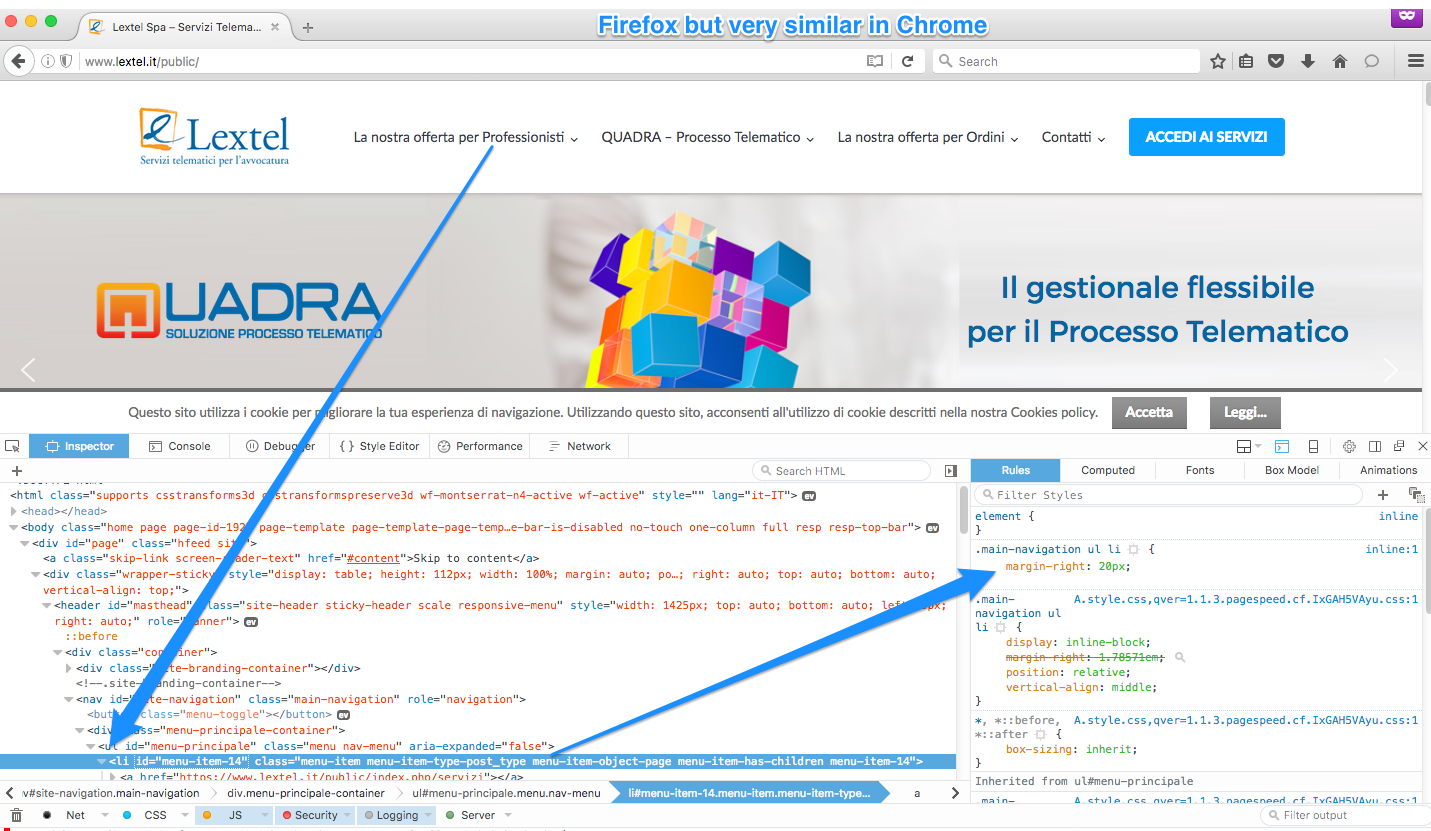
Task: Click the Filter Styles input field
Action: pyautogui.click(x=1170, y=495)
